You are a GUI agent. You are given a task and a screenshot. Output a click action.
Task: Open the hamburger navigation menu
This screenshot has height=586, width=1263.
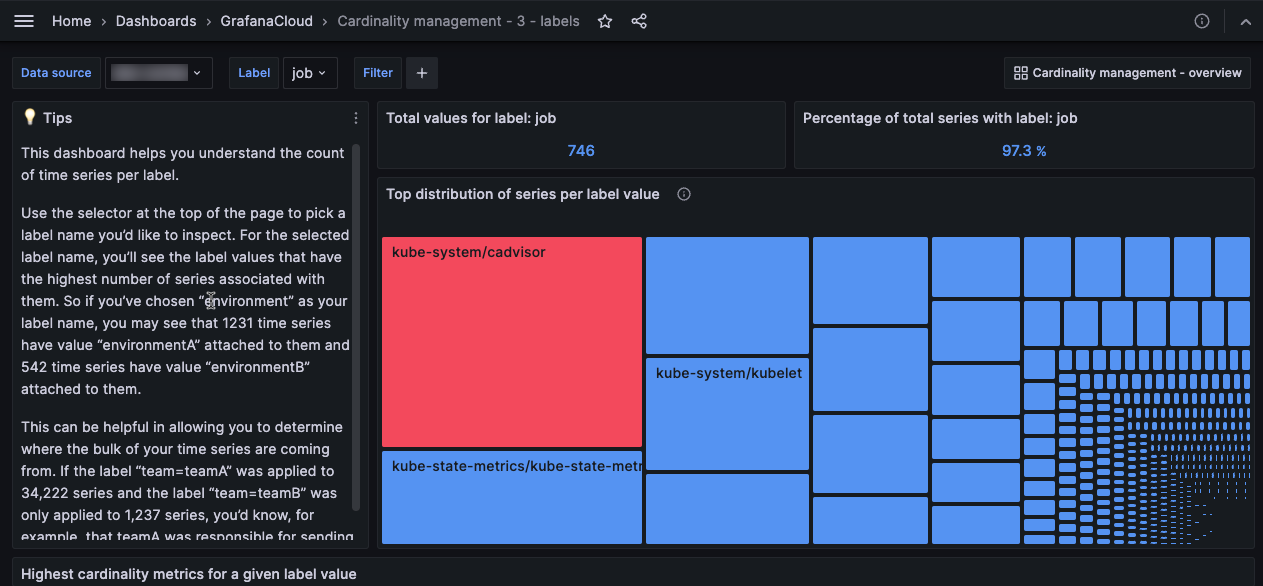point(24,20)
